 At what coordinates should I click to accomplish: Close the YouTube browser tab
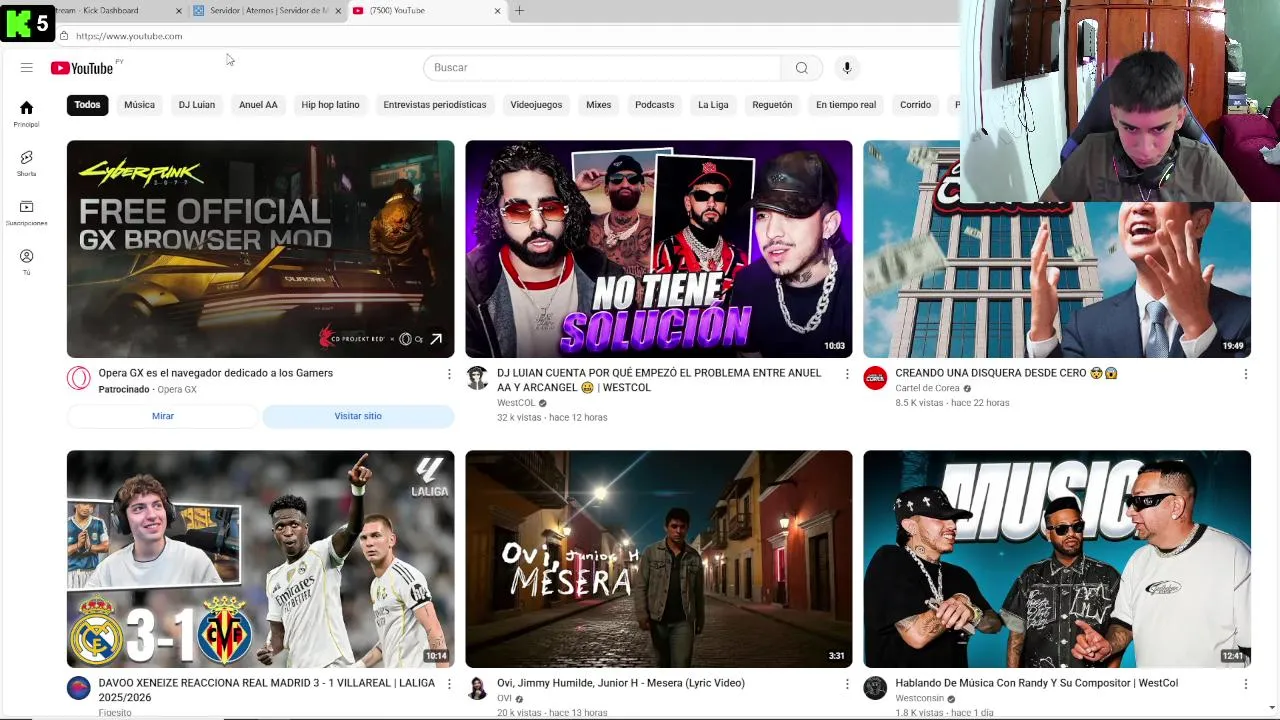[x=497, y=11]
